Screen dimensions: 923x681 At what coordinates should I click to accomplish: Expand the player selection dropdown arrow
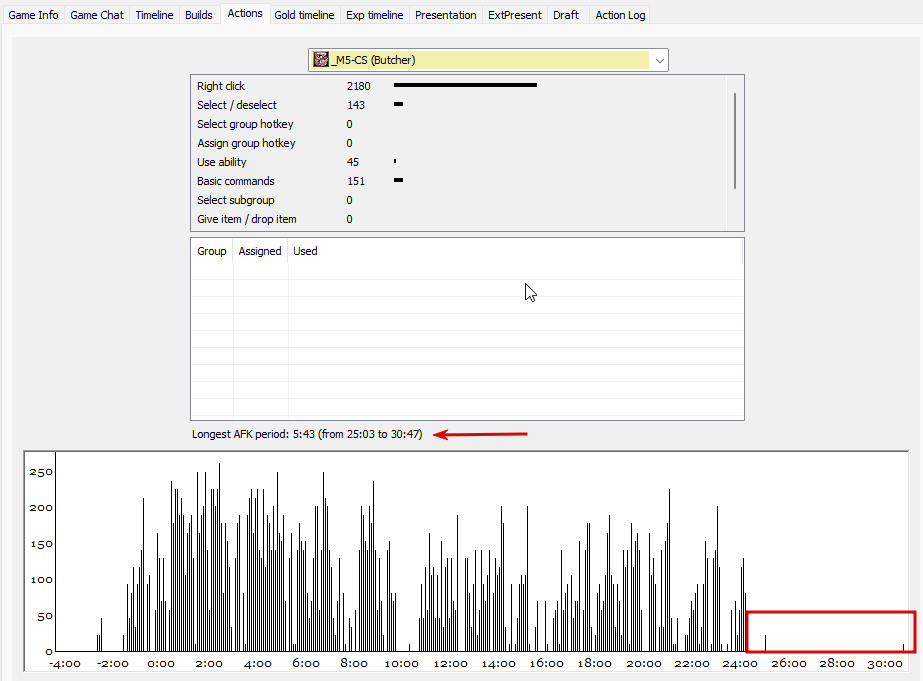tap(659, 60)
